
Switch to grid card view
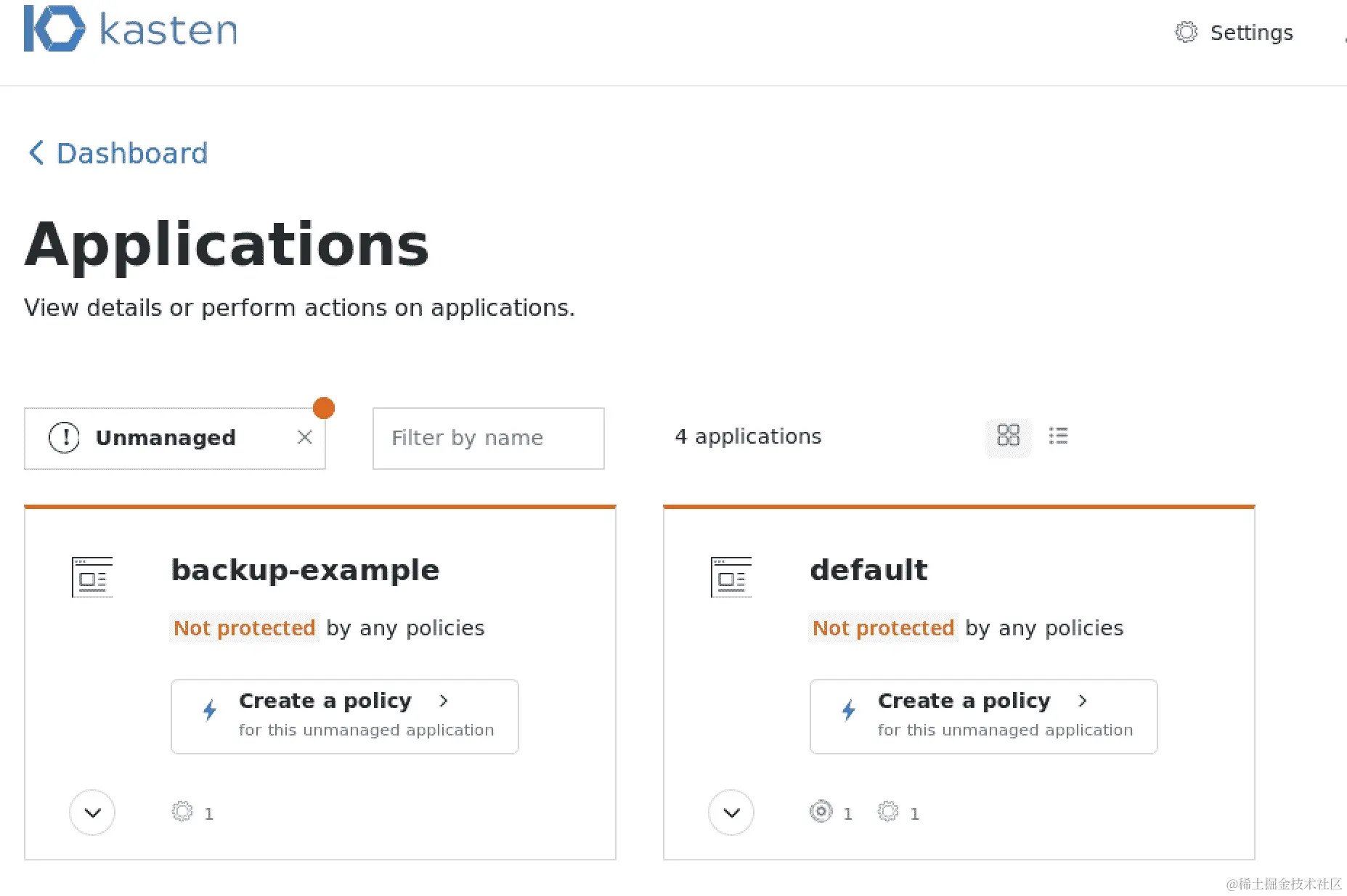[1008, 436]
